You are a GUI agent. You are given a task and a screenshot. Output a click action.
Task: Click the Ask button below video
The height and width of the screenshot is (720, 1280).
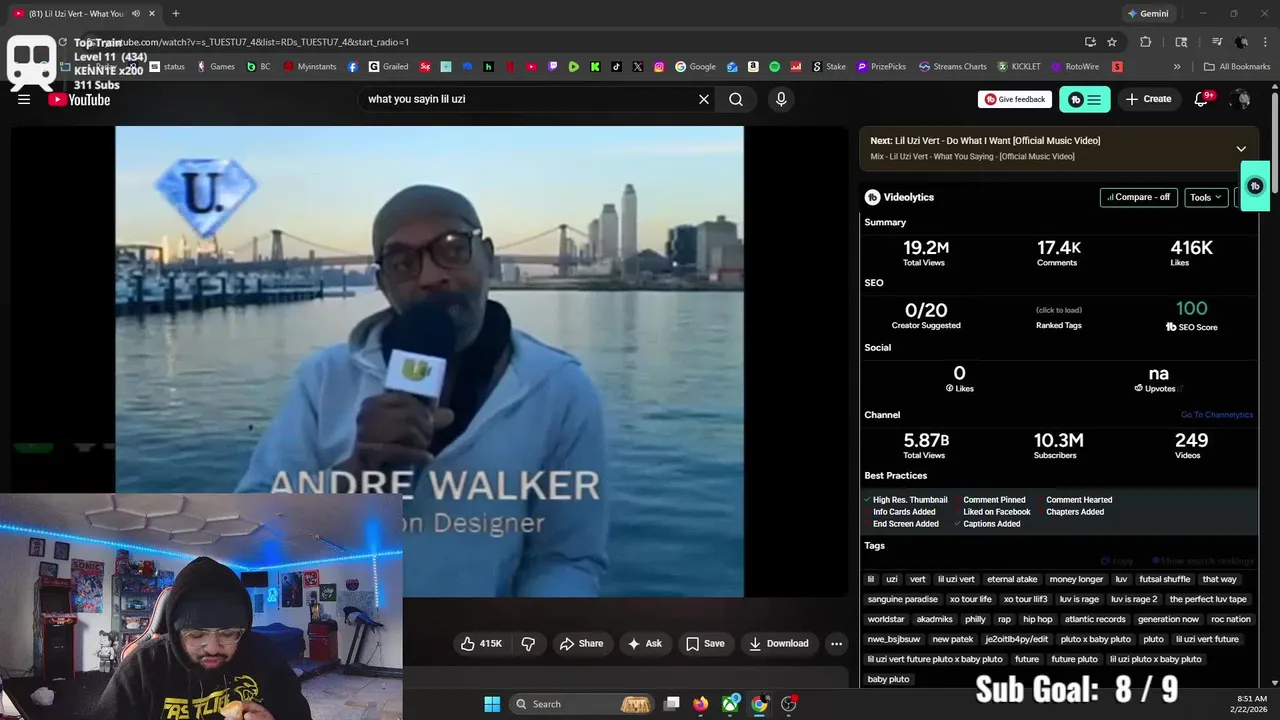pos(644,644)
